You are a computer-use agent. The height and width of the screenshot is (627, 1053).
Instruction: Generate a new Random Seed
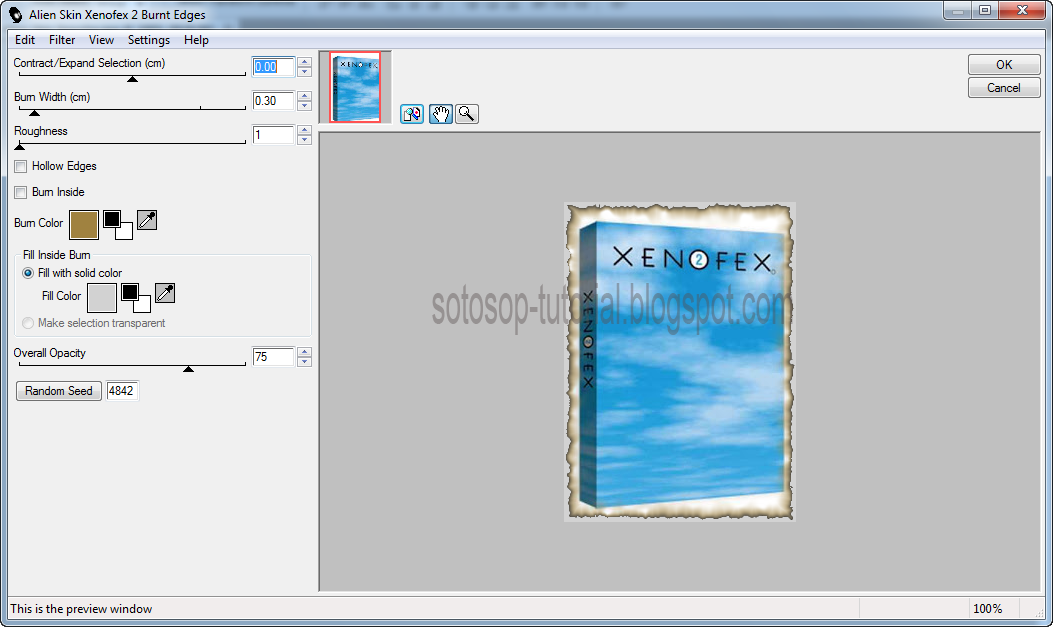coord(58,391)
